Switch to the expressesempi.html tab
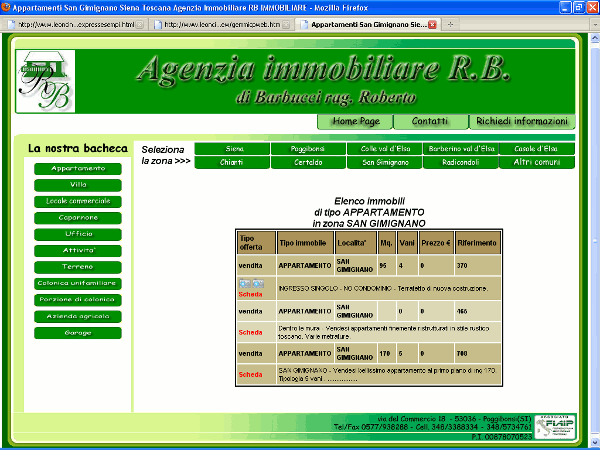The image size is (600, 450). tap(76, 24)
